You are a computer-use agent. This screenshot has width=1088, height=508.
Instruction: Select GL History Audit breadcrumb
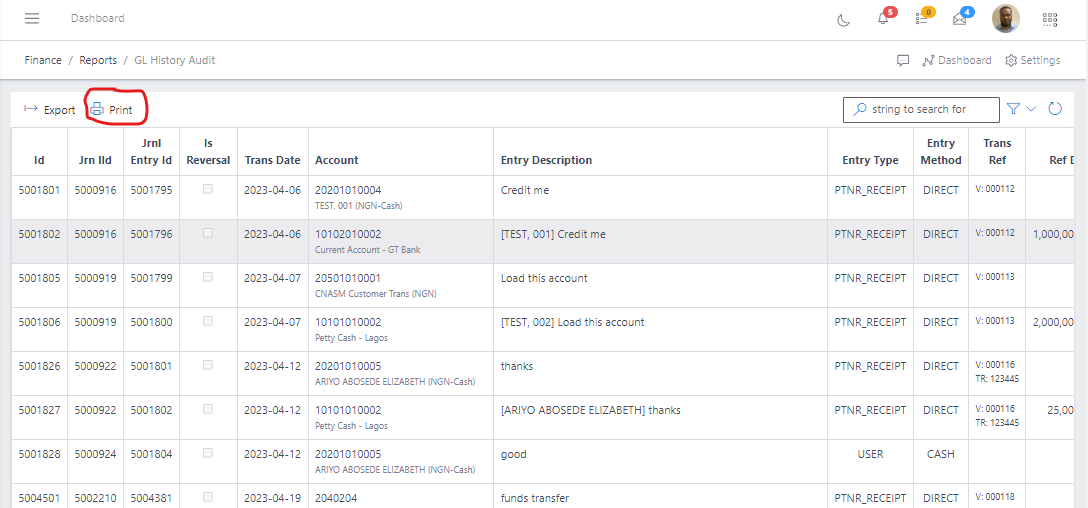click(174, 60)
